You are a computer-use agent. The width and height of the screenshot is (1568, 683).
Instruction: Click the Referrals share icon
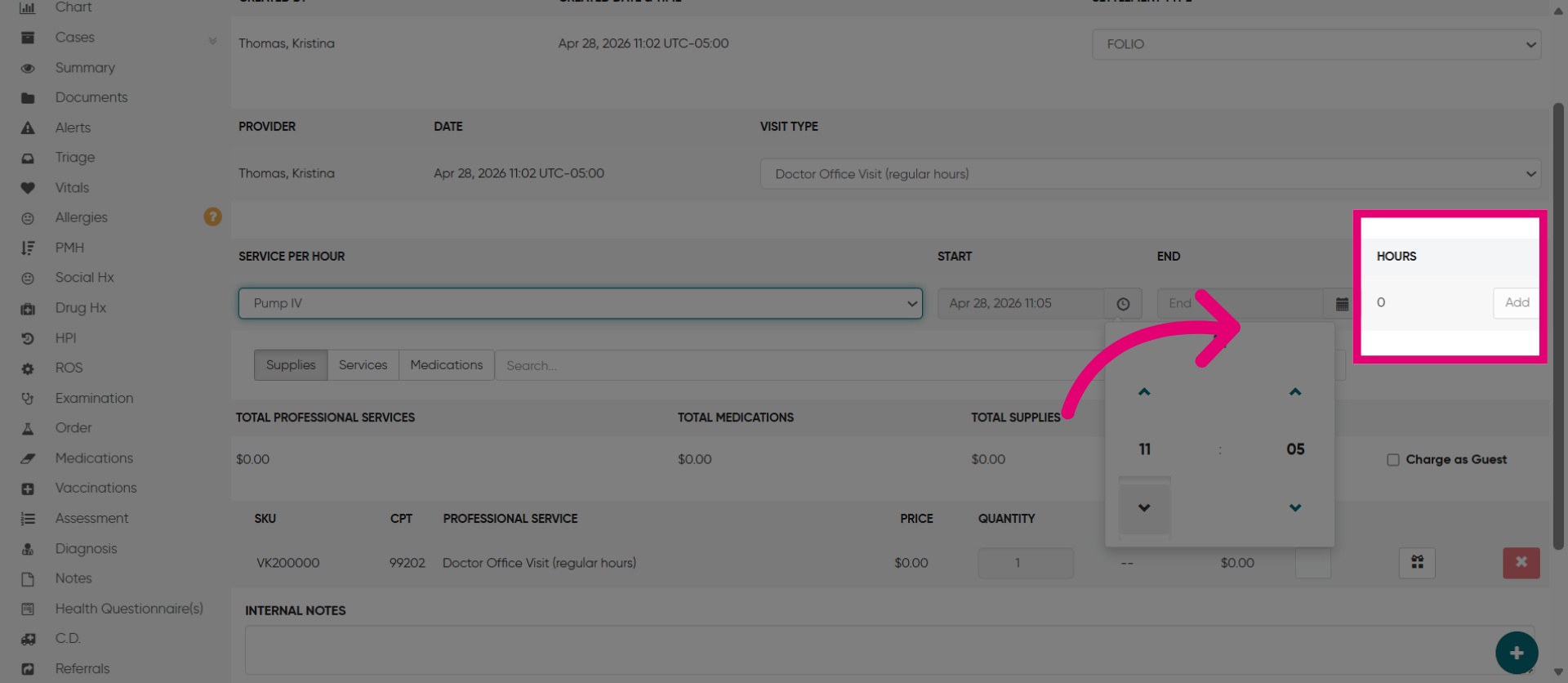click(x=28, y=669)
